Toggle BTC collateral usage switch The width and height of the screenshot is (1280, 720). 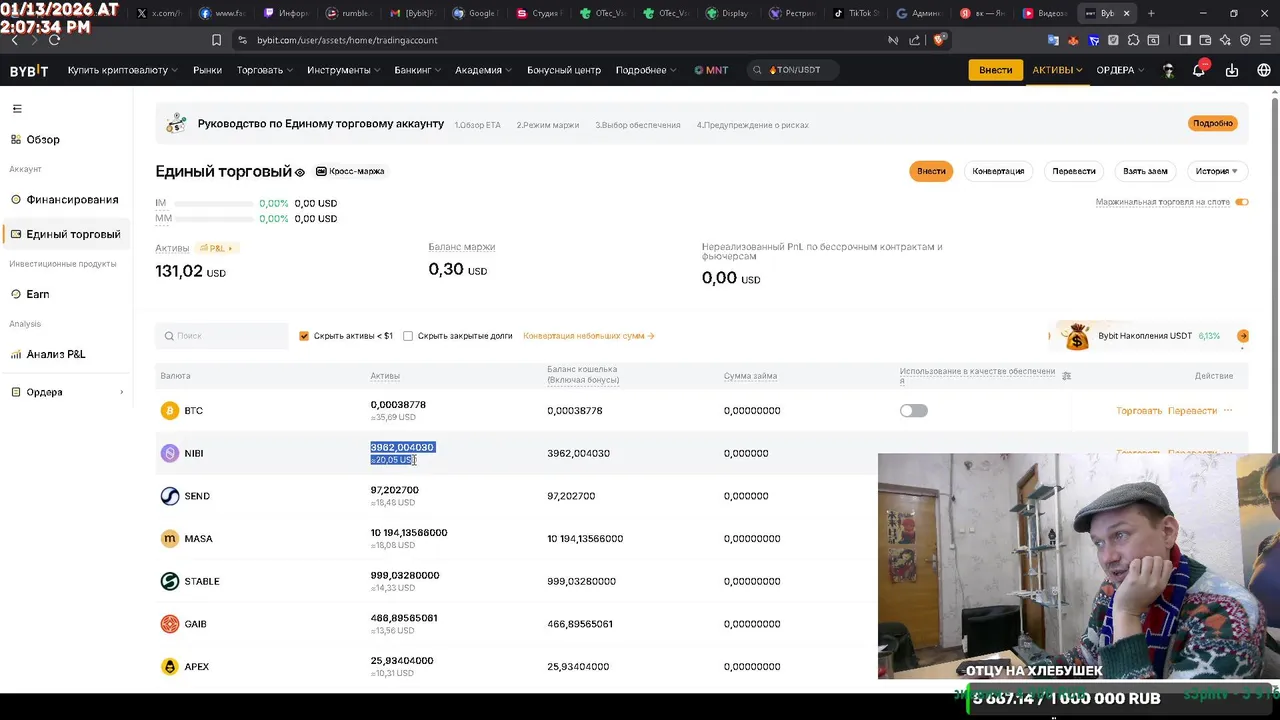(x=913, y=411)
